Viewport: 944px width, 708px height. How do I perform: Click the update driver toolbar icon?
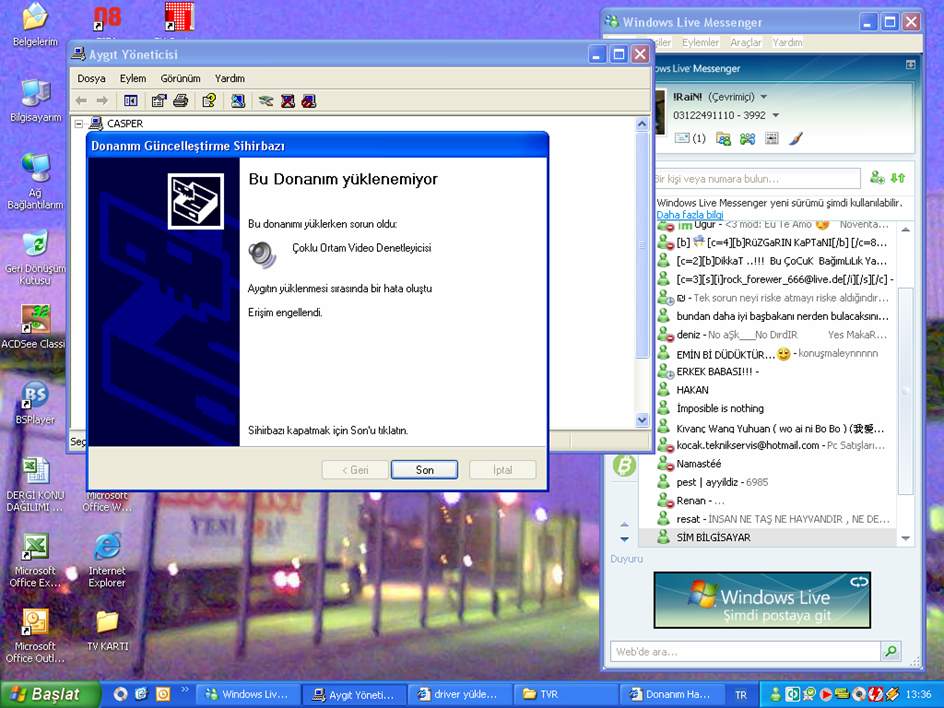coord(266,101)
